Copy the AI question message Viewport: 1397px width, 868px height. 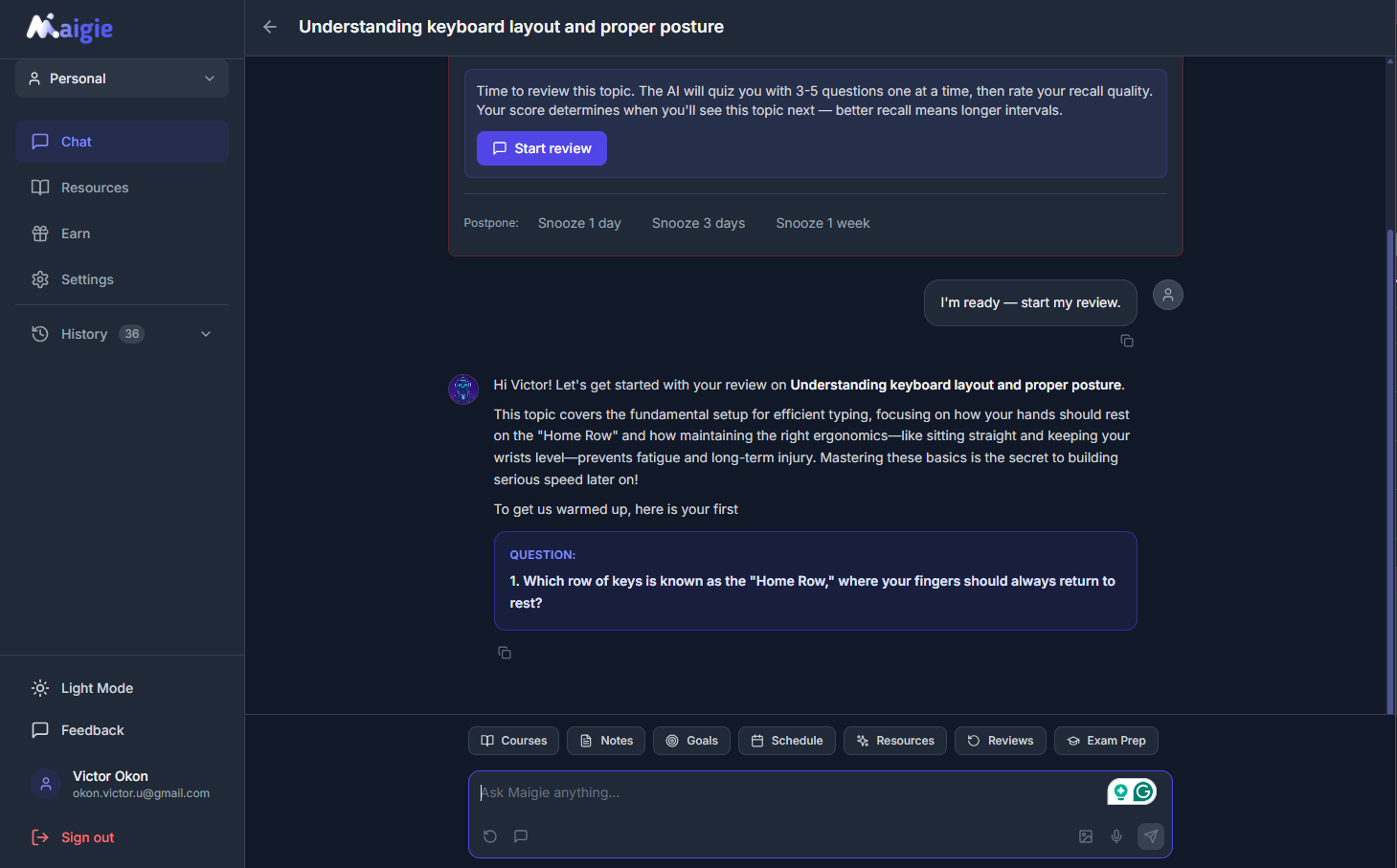pyautogui.click(x=505, y=653)
